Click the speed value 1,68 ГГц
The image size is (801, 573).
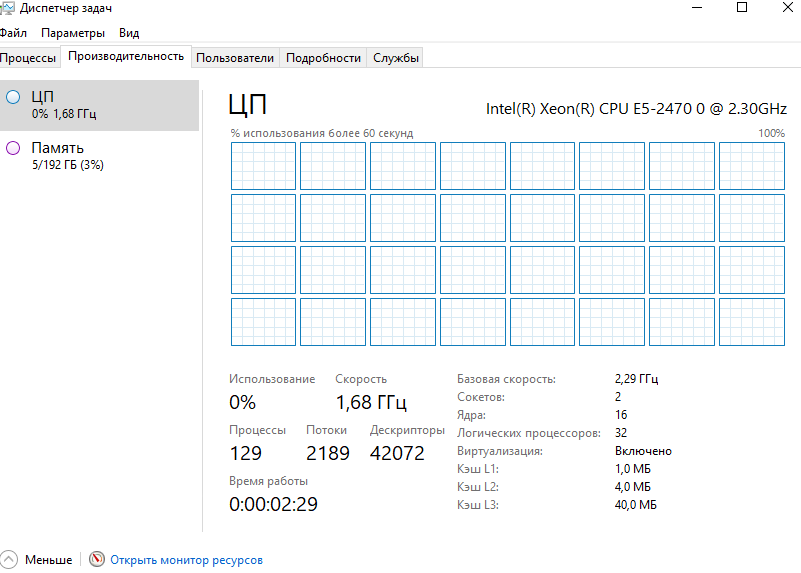(x=371, y=402)
